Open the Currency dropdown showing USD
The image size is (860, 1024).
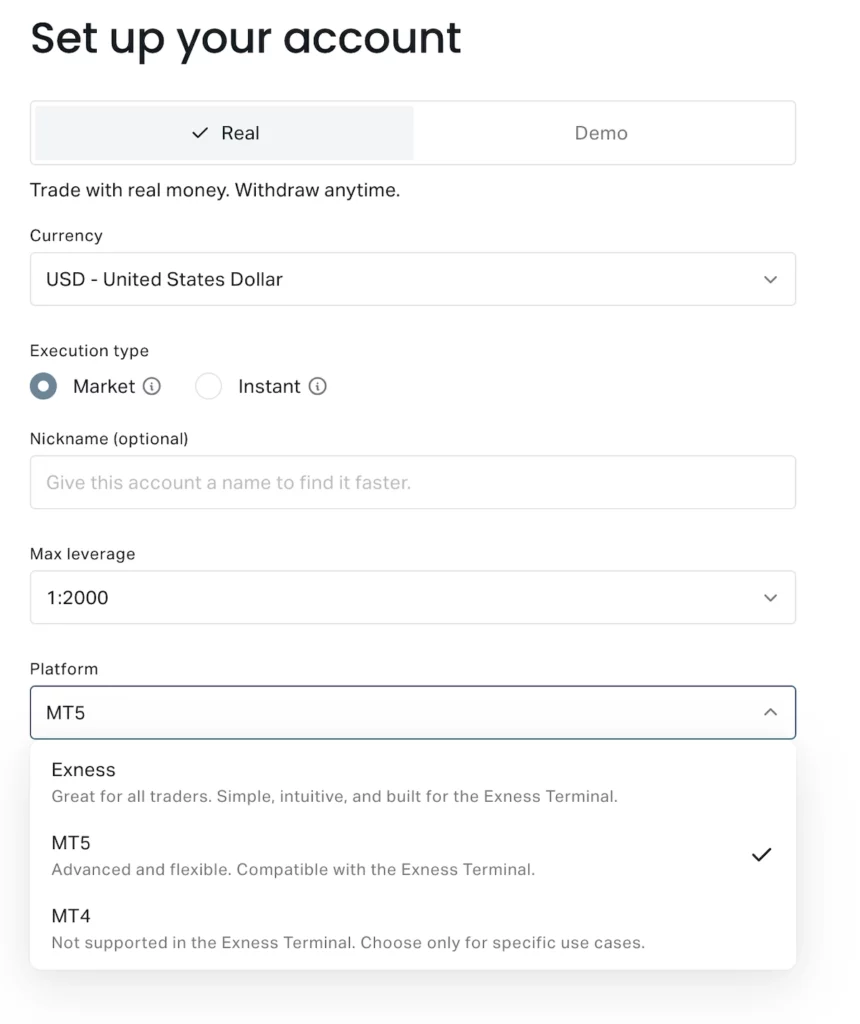pyautogui.click(x=413, y=279)
